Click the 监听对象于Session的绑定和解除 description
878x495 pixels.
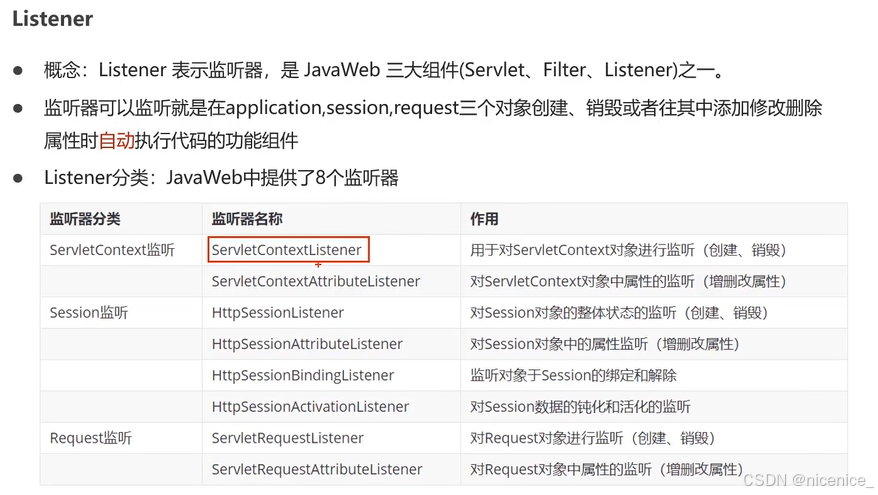(573, 375)
